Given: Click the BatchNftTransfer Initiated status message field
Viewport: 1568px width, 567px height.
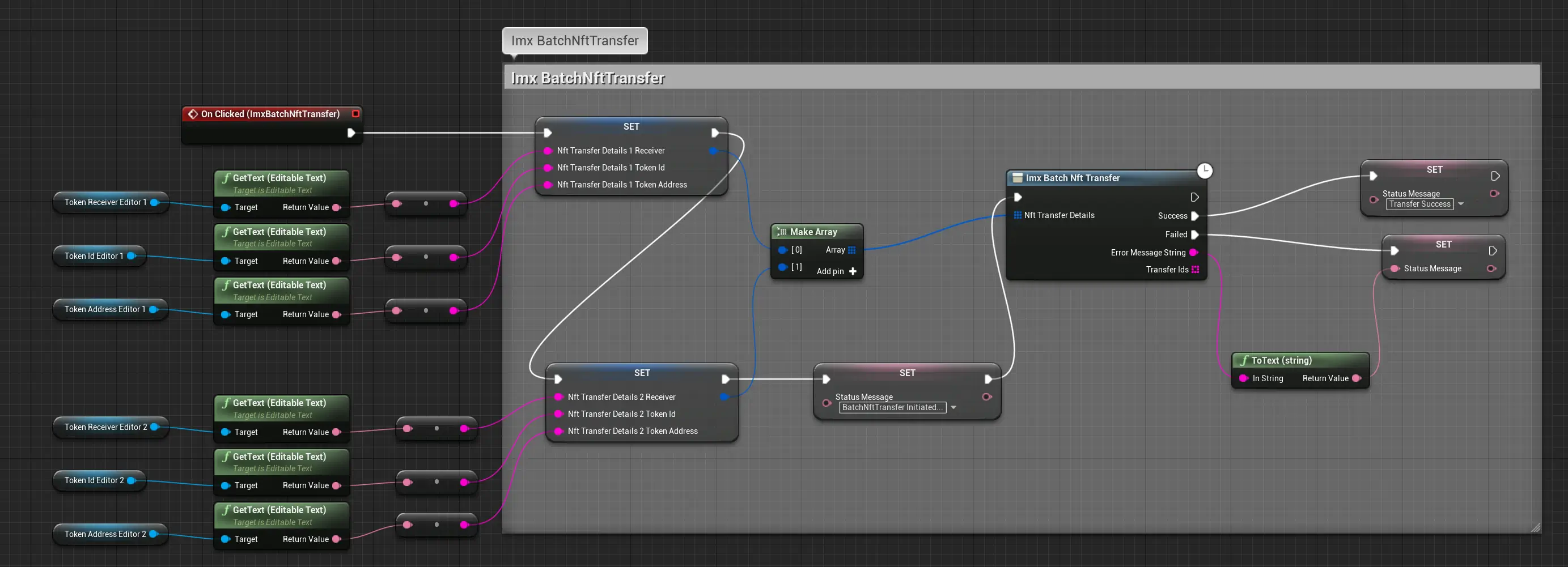Looking at the screenshot, I should pos(892,408).
